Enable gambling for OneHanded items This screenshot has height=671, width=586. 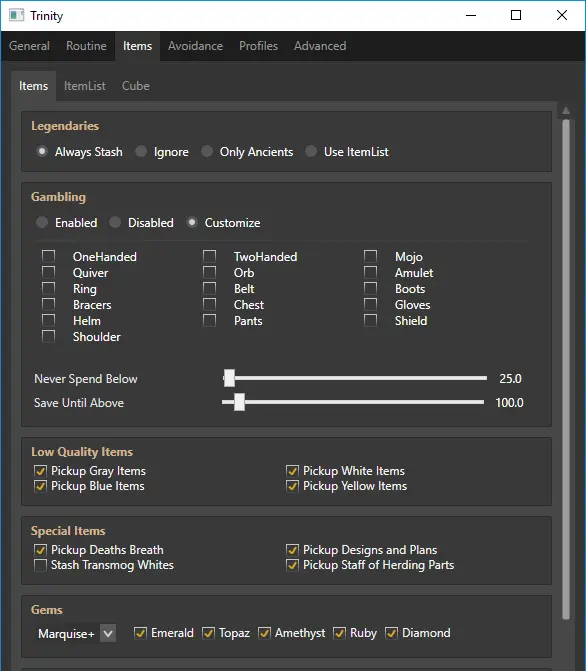(x=48, y=256)
